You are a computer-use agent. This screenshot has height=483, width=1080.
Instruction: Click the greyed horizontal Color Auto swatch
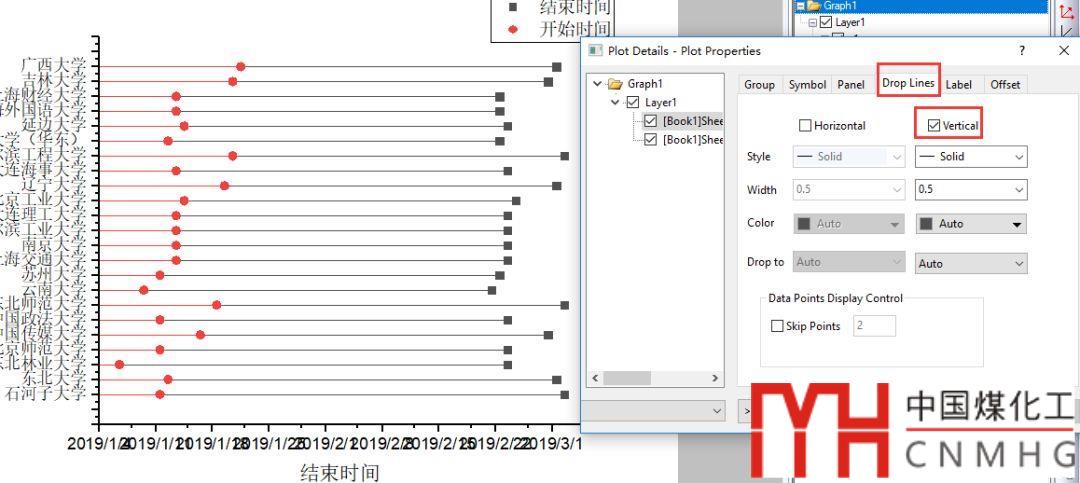[849, 223]
